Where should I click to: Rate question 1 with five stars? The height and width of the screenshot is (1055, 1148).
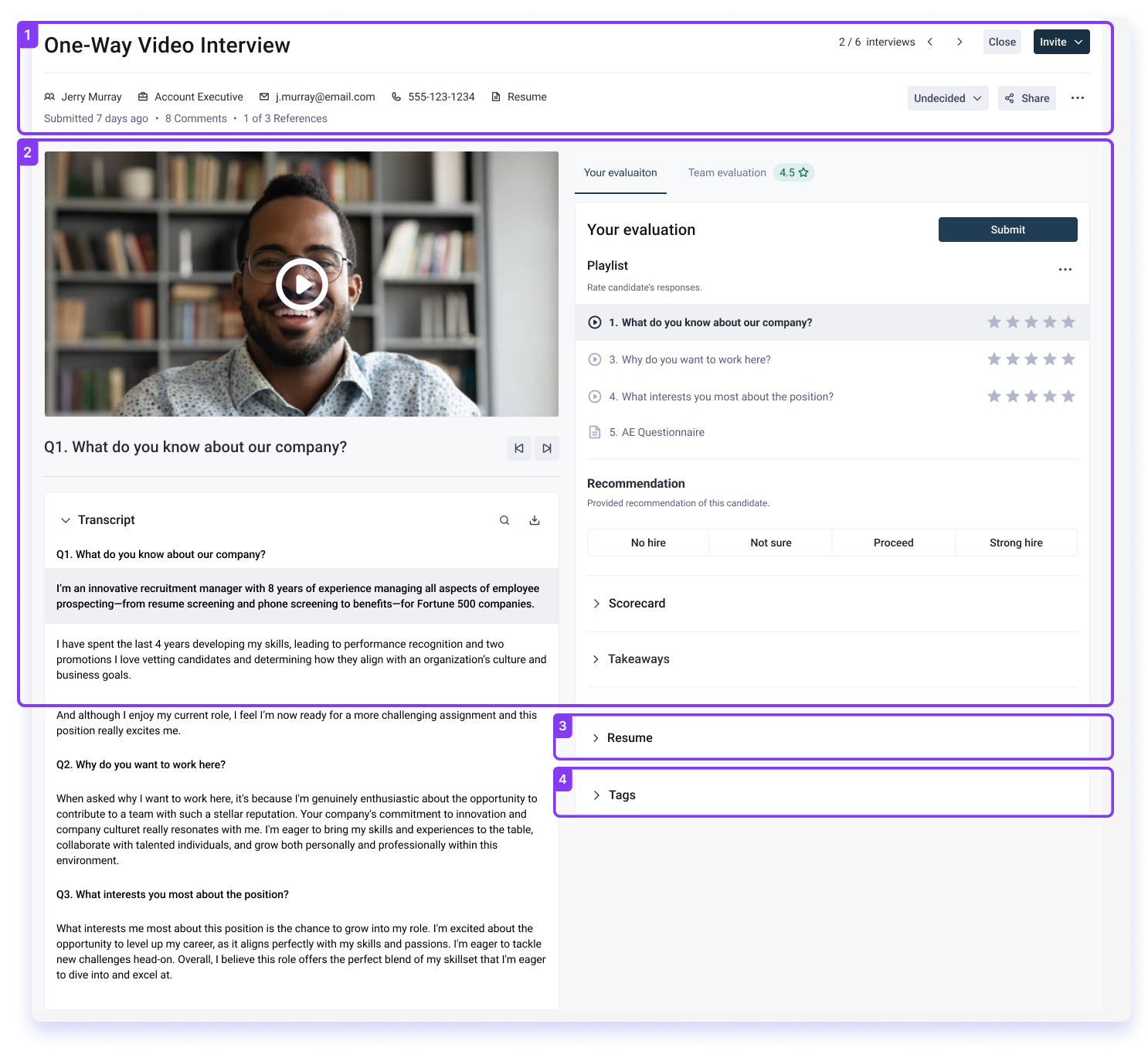(1068, 322)
